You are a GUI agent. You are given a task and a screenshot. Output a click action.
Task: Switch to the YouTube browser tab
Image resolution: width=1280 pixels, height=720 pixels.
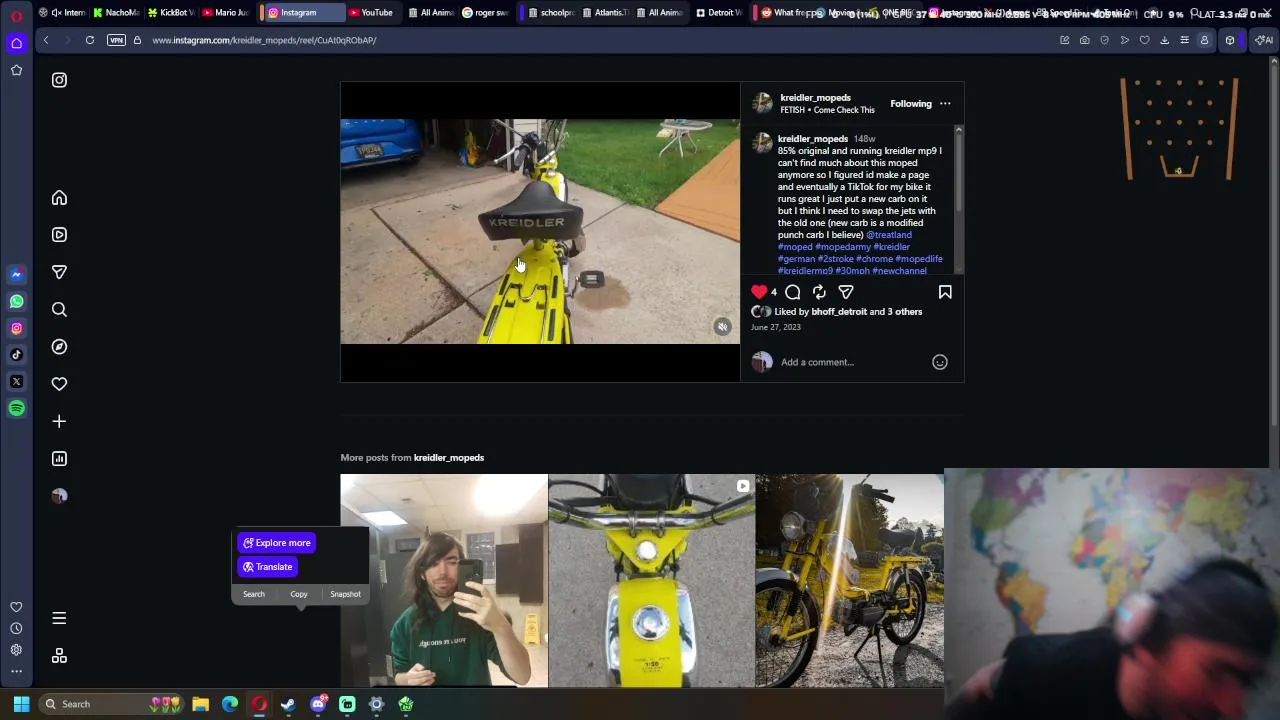(371, 13)
